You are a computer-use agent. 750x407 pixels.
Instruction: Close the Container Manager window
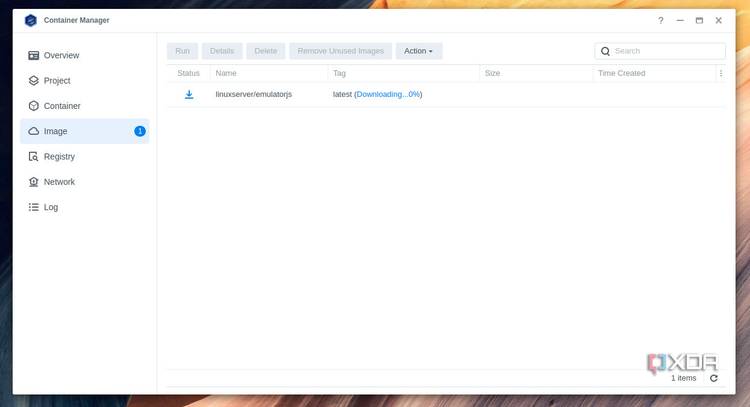(718, 21)
